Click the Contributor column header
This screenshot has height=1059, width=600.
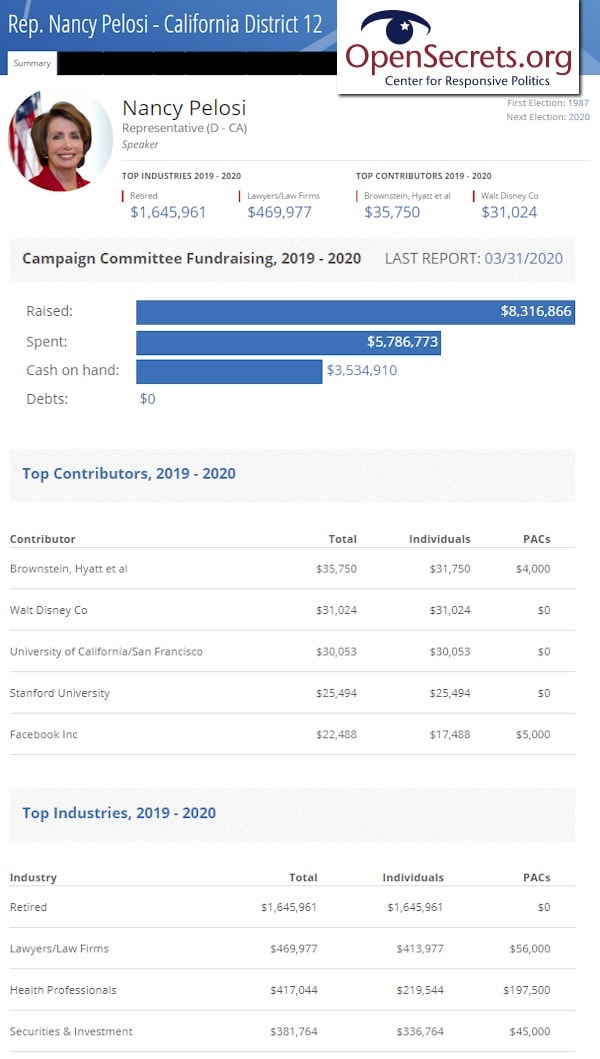pyautogui.click(x=43, y=539)
